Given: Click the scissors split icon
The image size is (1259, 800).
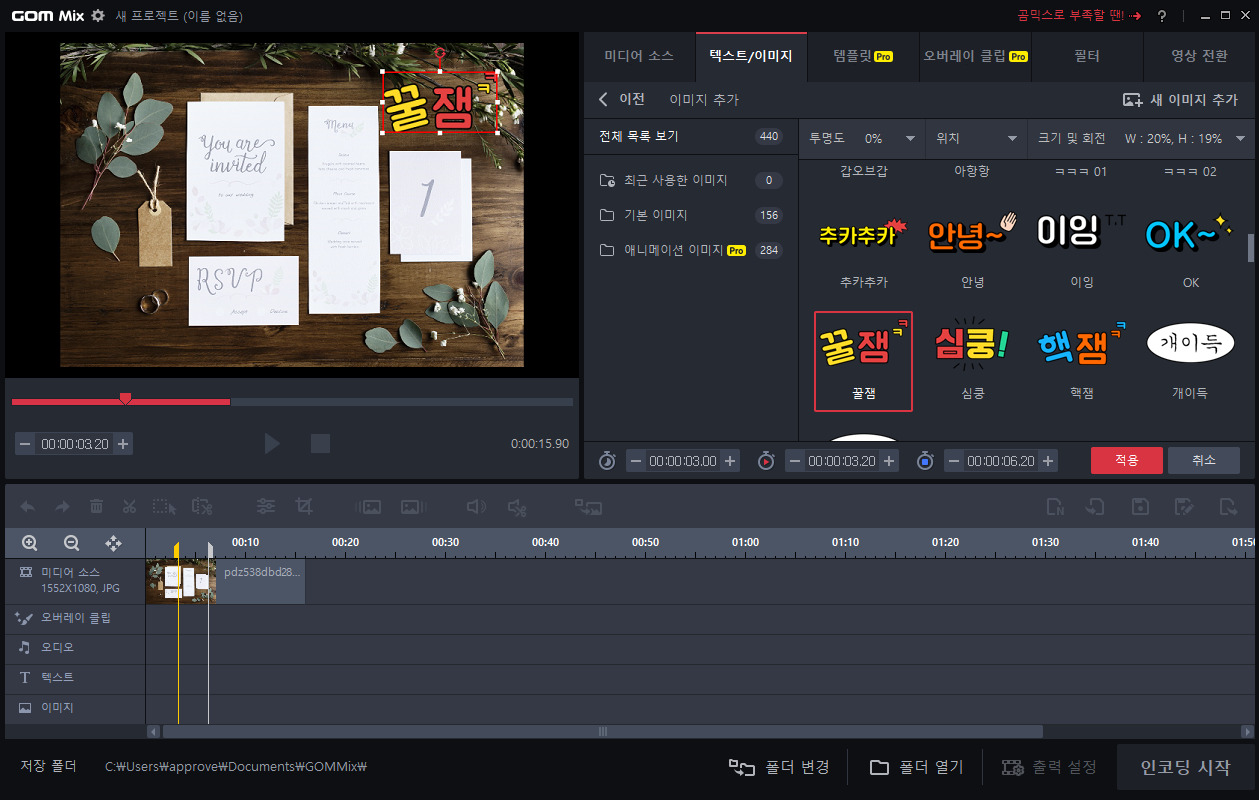Looking at the screenshot, I should [x=129, y=507].
